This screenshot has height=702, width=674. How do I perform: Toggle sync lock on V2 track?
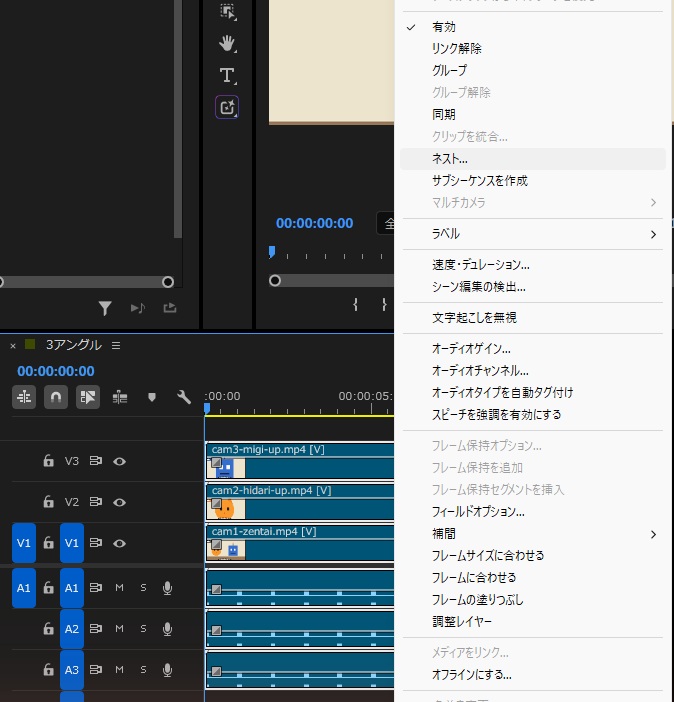pyautogui.click(x=95, y=502)
